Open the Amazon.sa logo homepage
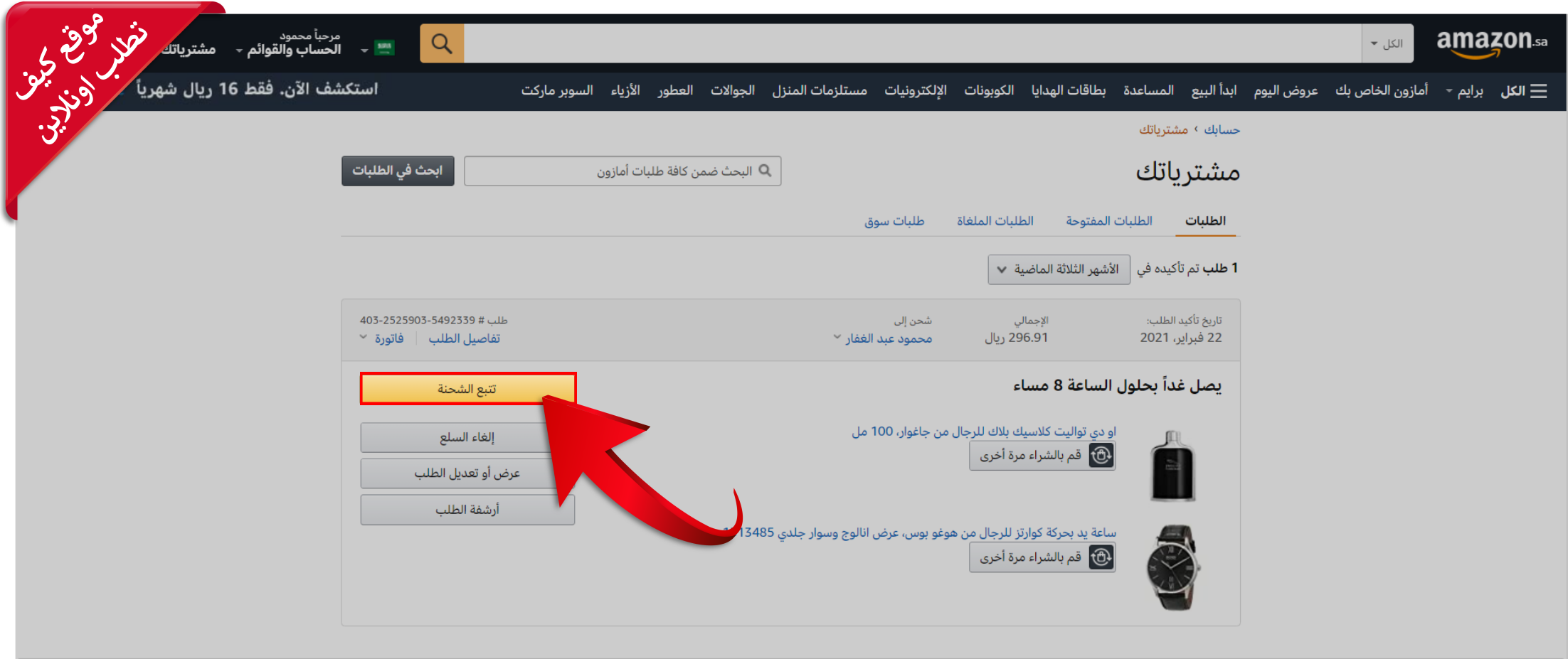This screenshot has width=1568, height=659. pyautogui.click(x=1491, y=43)
